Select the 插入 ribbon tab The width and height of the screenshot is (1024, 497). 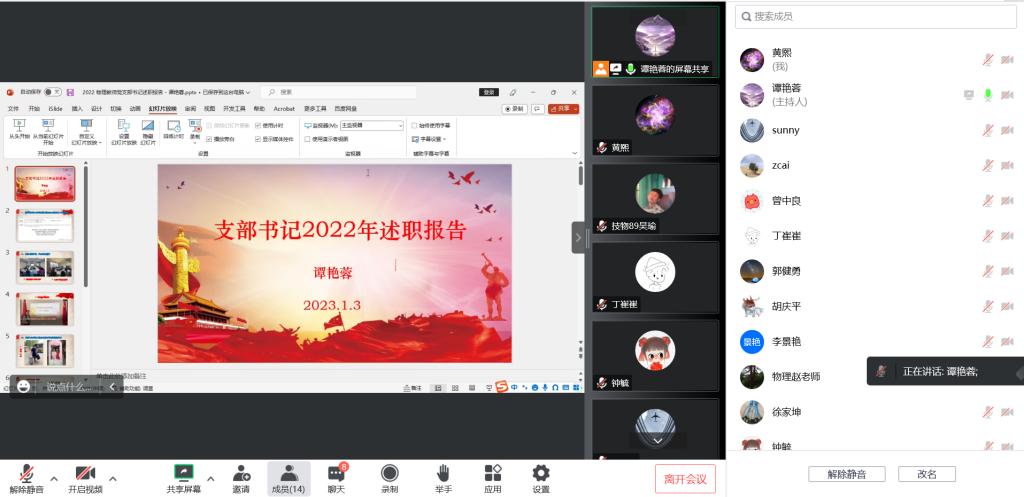tap(77, 108)
